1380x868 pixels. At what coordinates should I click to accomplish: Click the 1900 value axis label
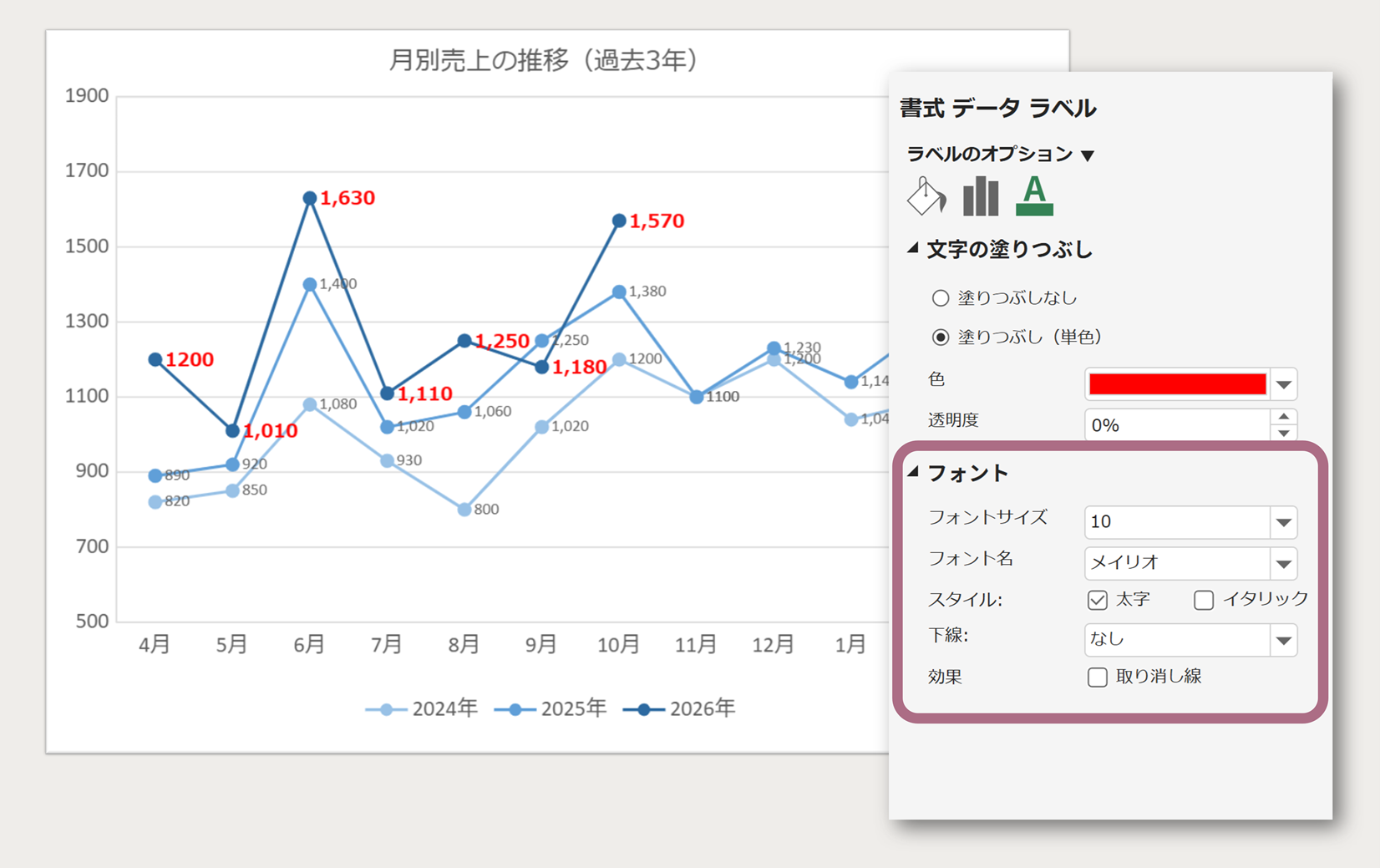pyautogui.click(x=87, y=95)
